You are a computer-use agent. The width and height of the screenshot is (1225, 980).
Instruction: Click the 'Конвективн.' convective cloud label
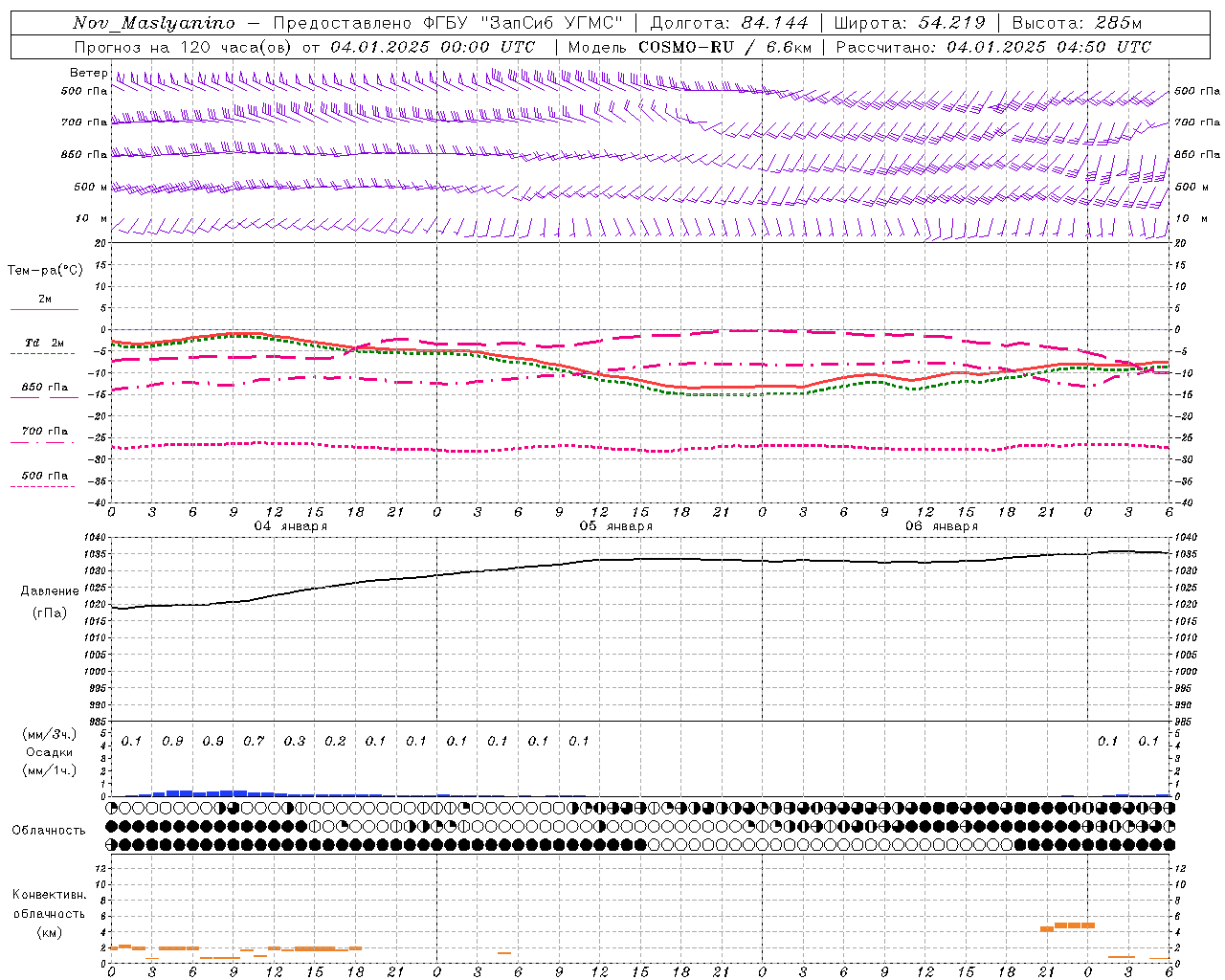pyautogui.click(x=49, y=894)
